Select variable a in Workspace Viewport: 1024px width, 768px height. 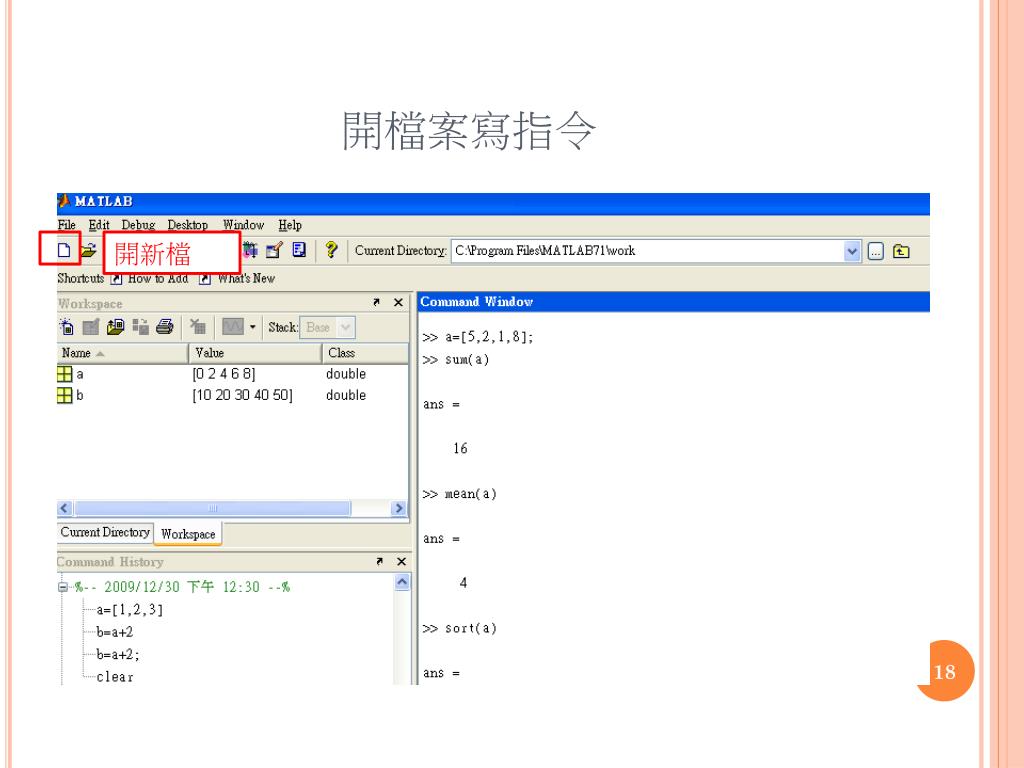71,374
